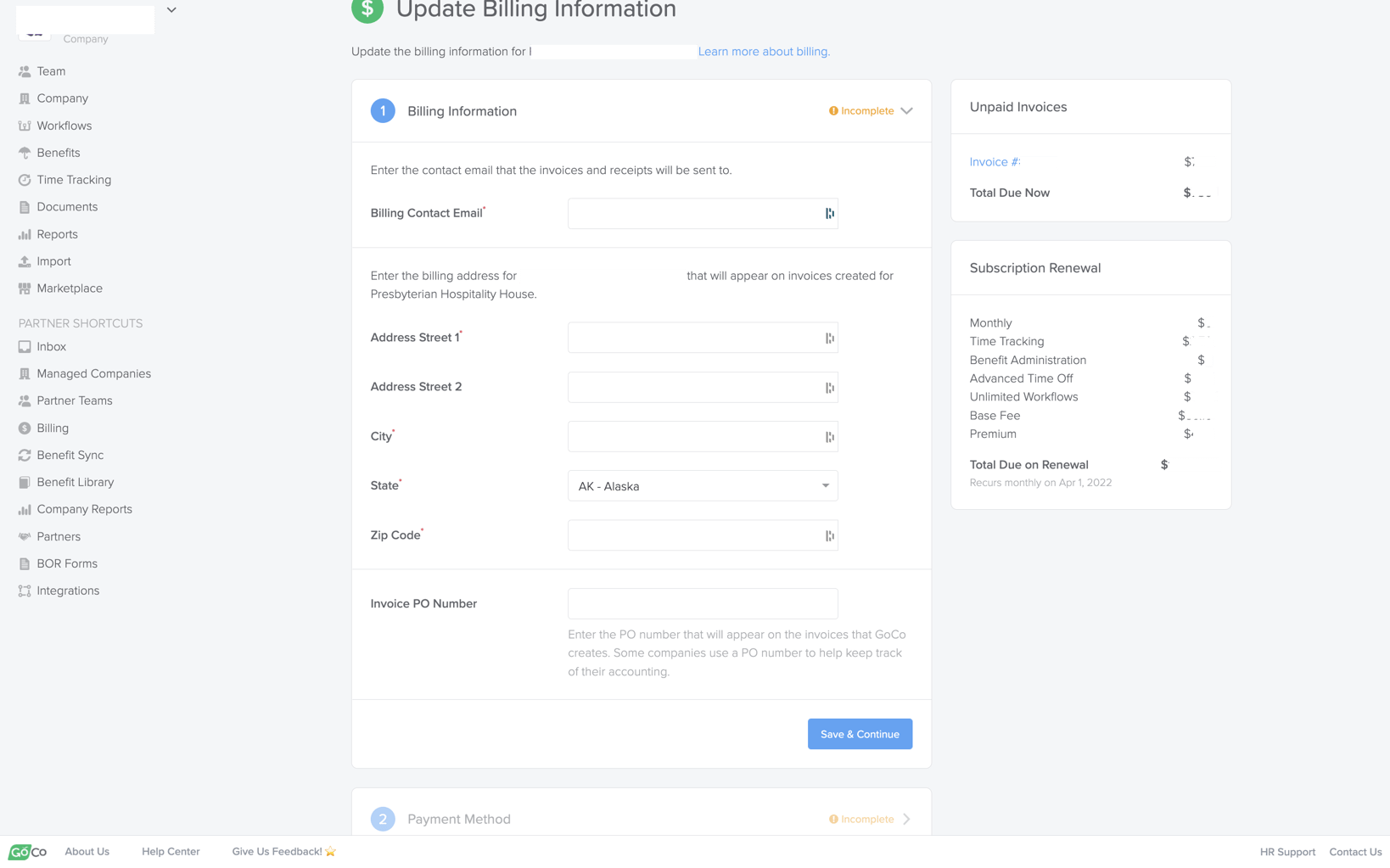
Task: Collapse the Billing Information section chevron
Action: pyautogui.click(x=906, y=111)
